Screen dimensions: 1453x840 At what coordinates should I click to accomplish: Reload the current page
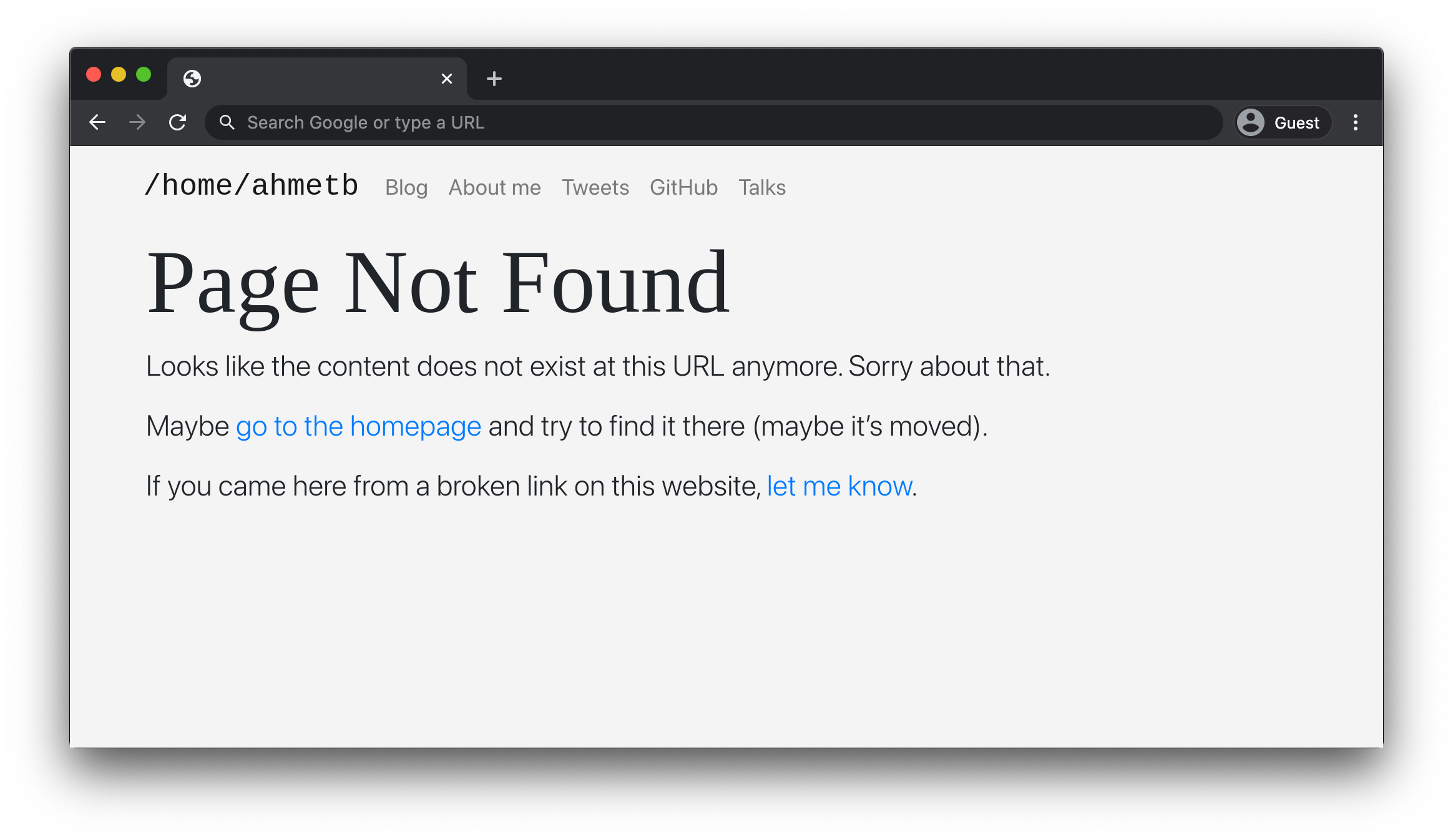[178, 122]
